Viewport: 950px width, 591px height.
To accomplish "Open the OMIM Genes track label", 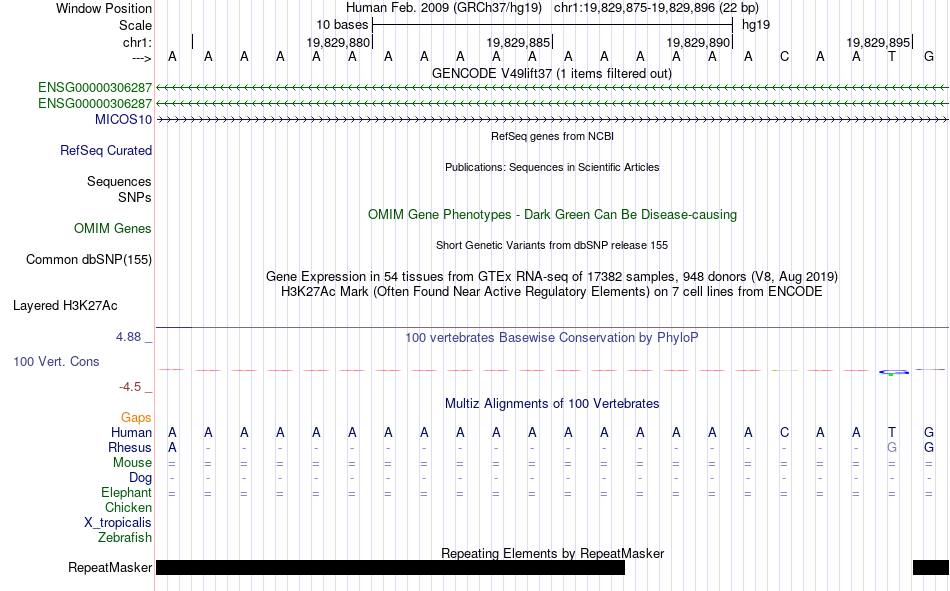I will coord(113,229).
